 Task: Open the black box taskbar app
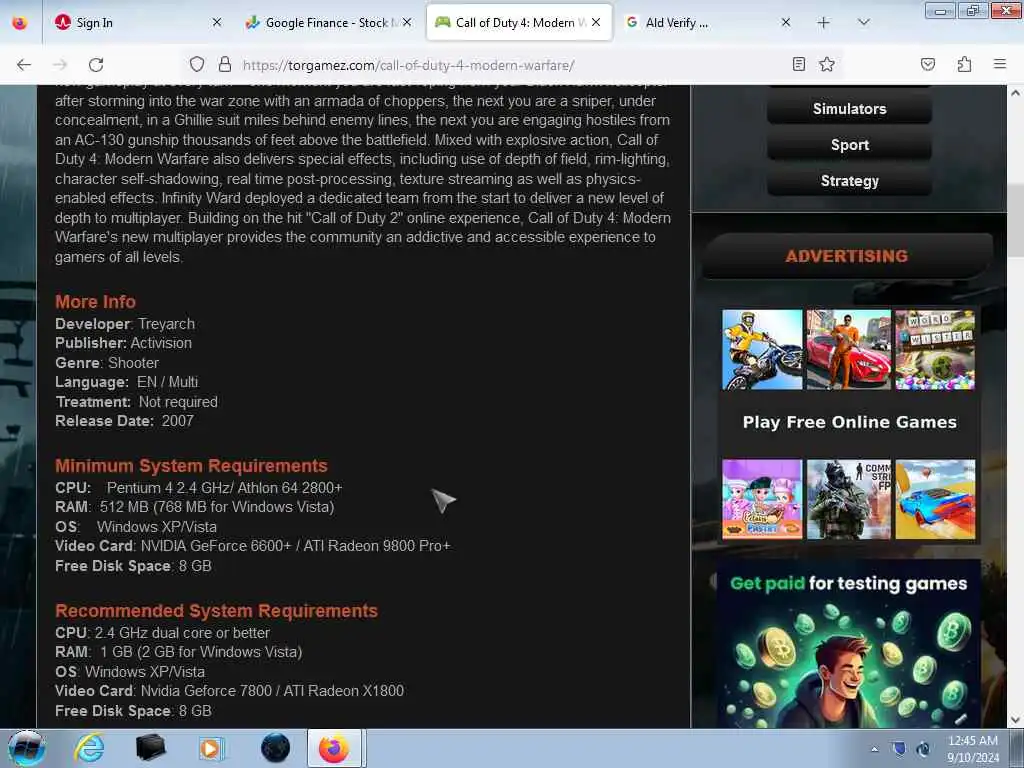[x=150, y=748]
